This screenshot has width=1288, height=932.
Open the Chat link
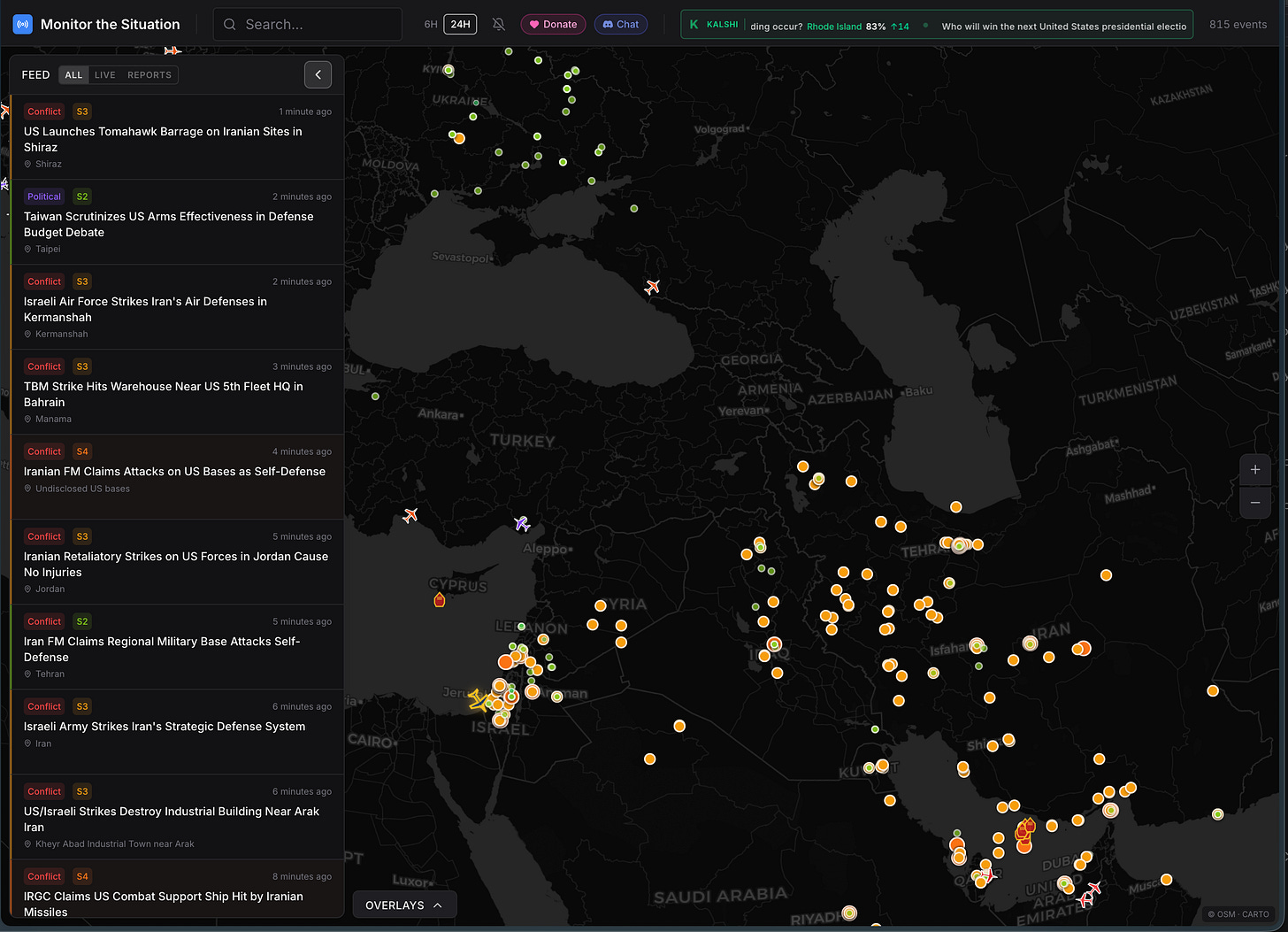(621, 25)
